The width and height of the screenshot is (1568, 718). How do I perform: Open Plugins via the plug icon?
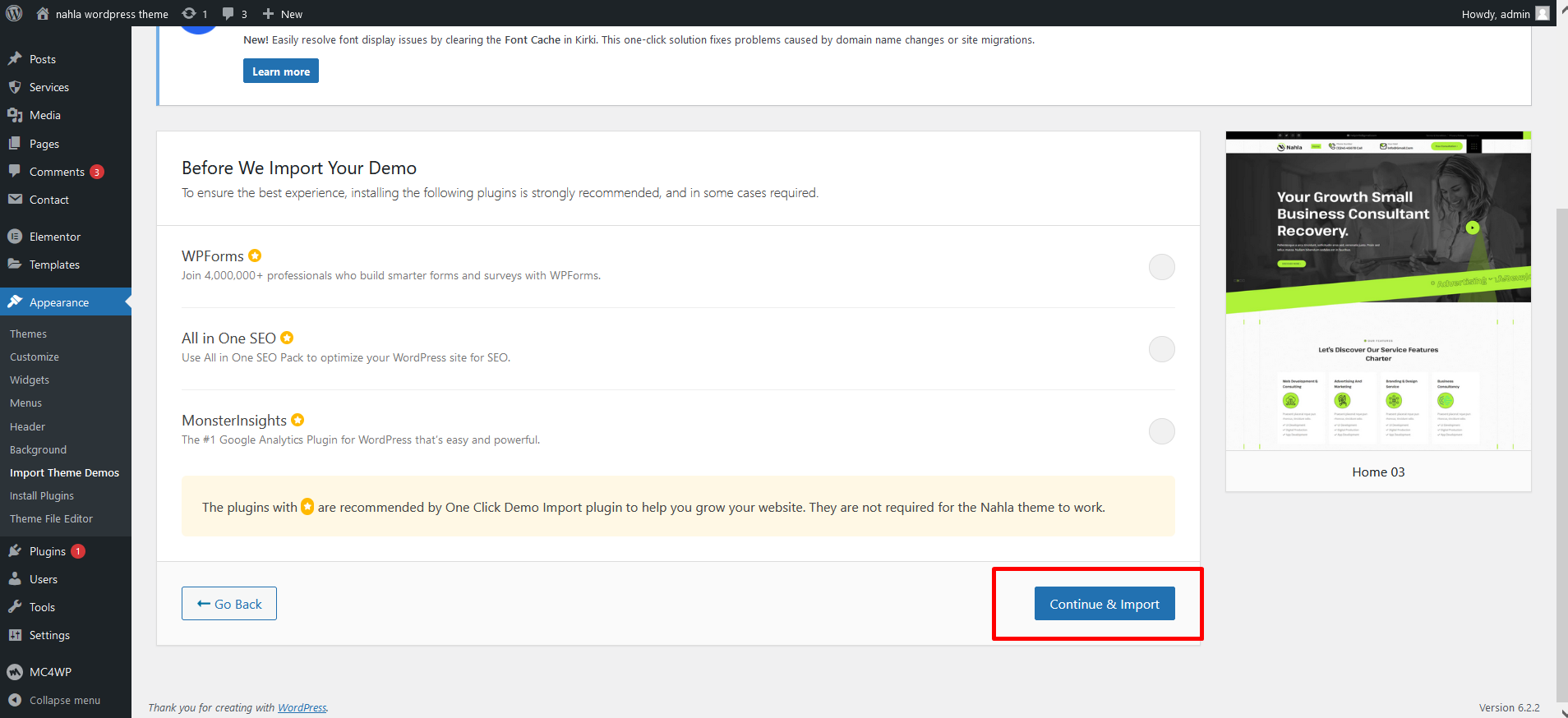(x=15, y=551)
